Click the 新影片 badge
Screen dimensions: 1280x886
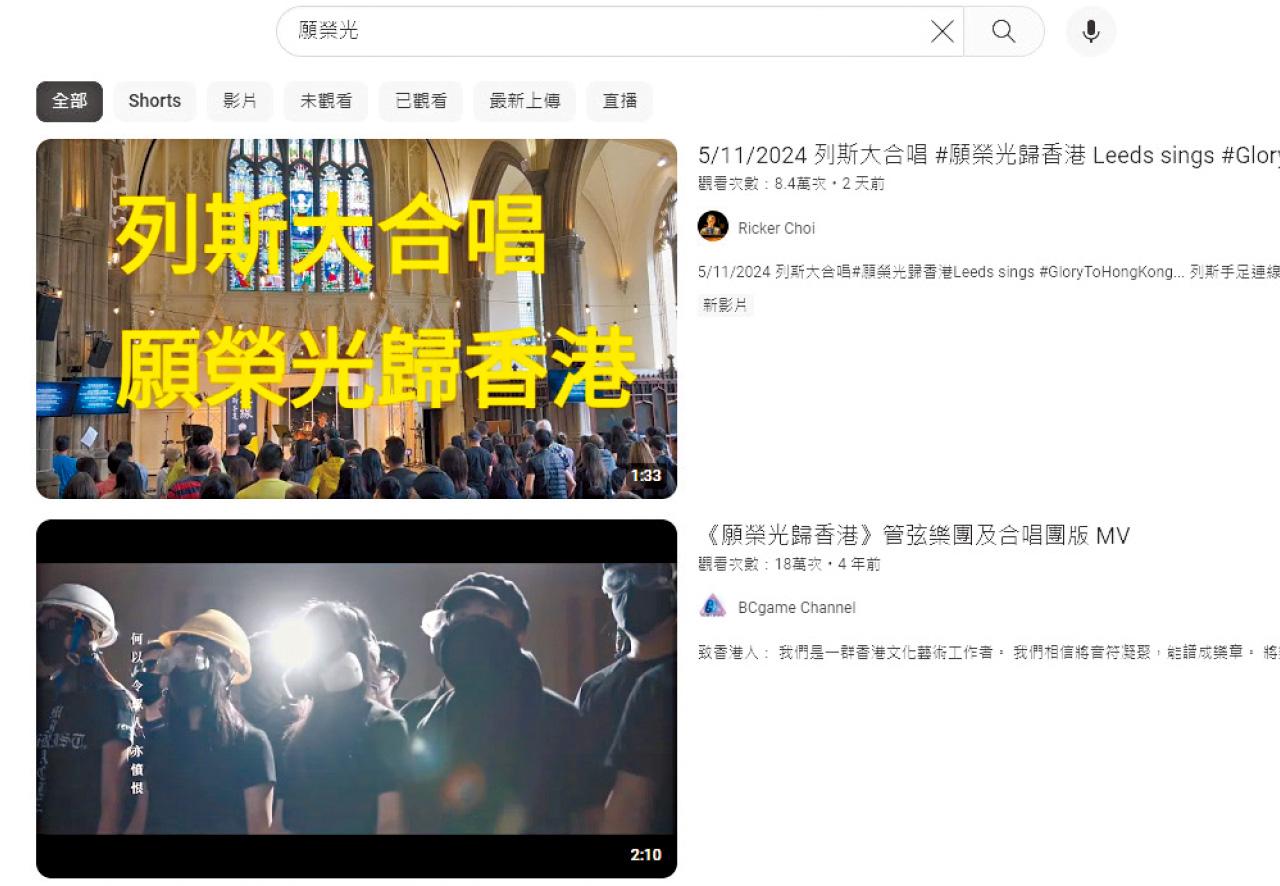[x=725, y=305]
